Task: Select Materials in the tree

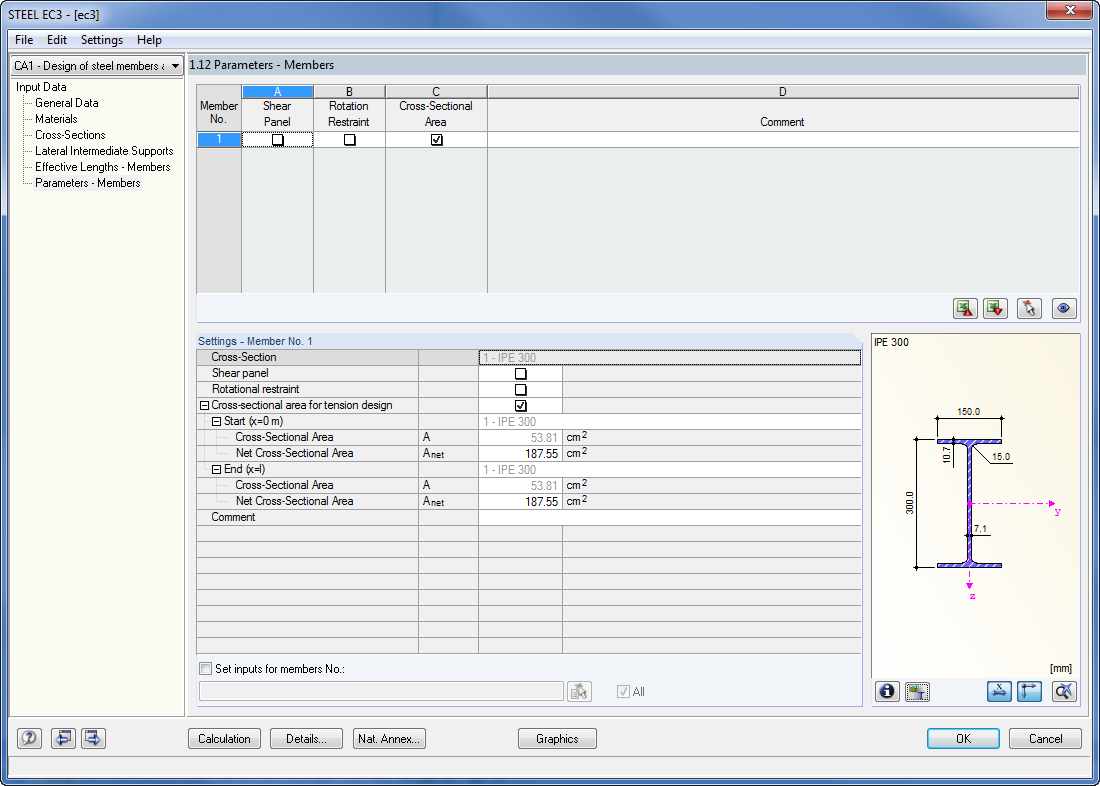Action: click(x=56, y=119)
